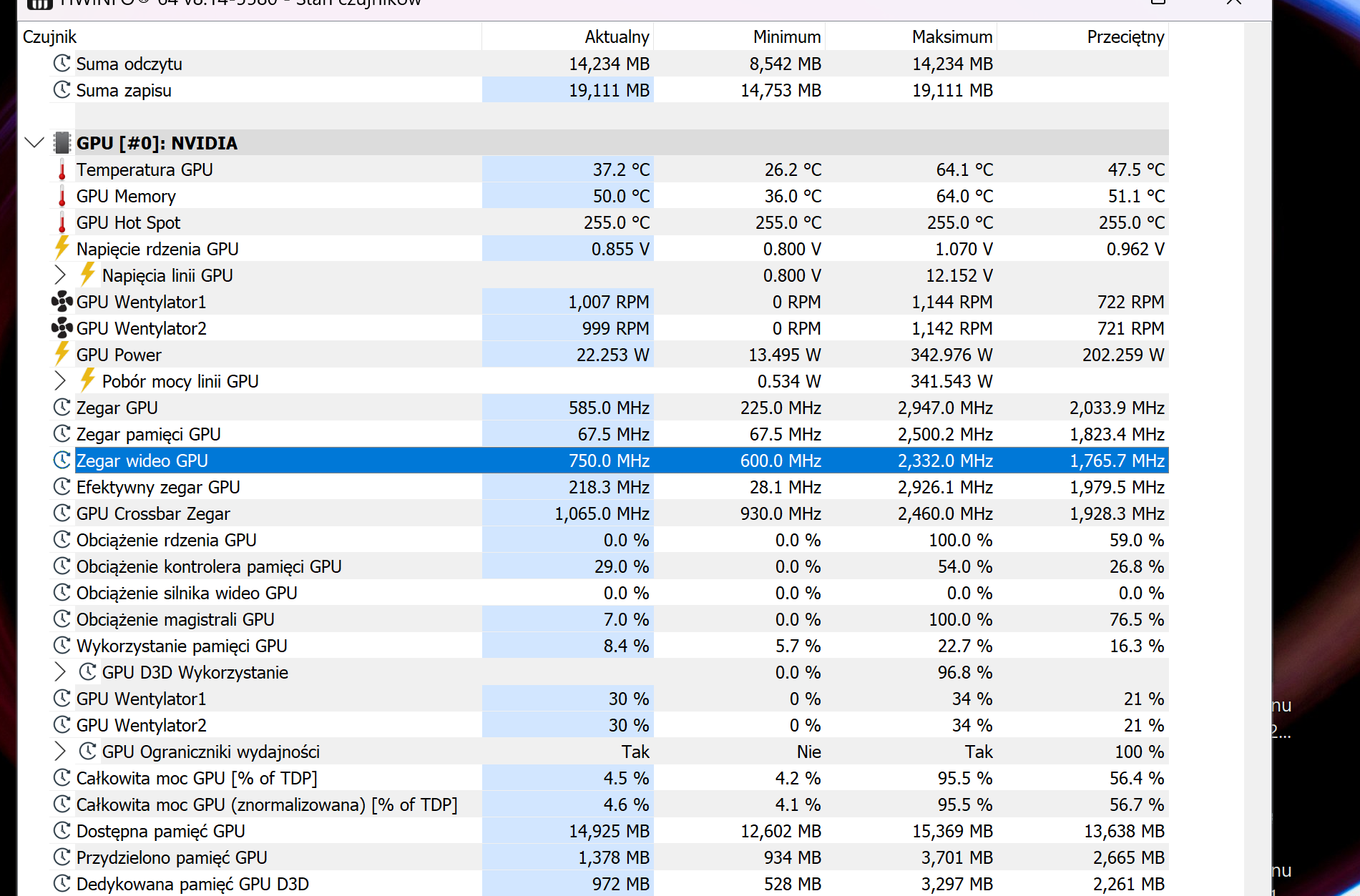Collapse the GPU [#0]: NVIDIA sensor group
1360x896 pixels.
(x=34, y=143)
